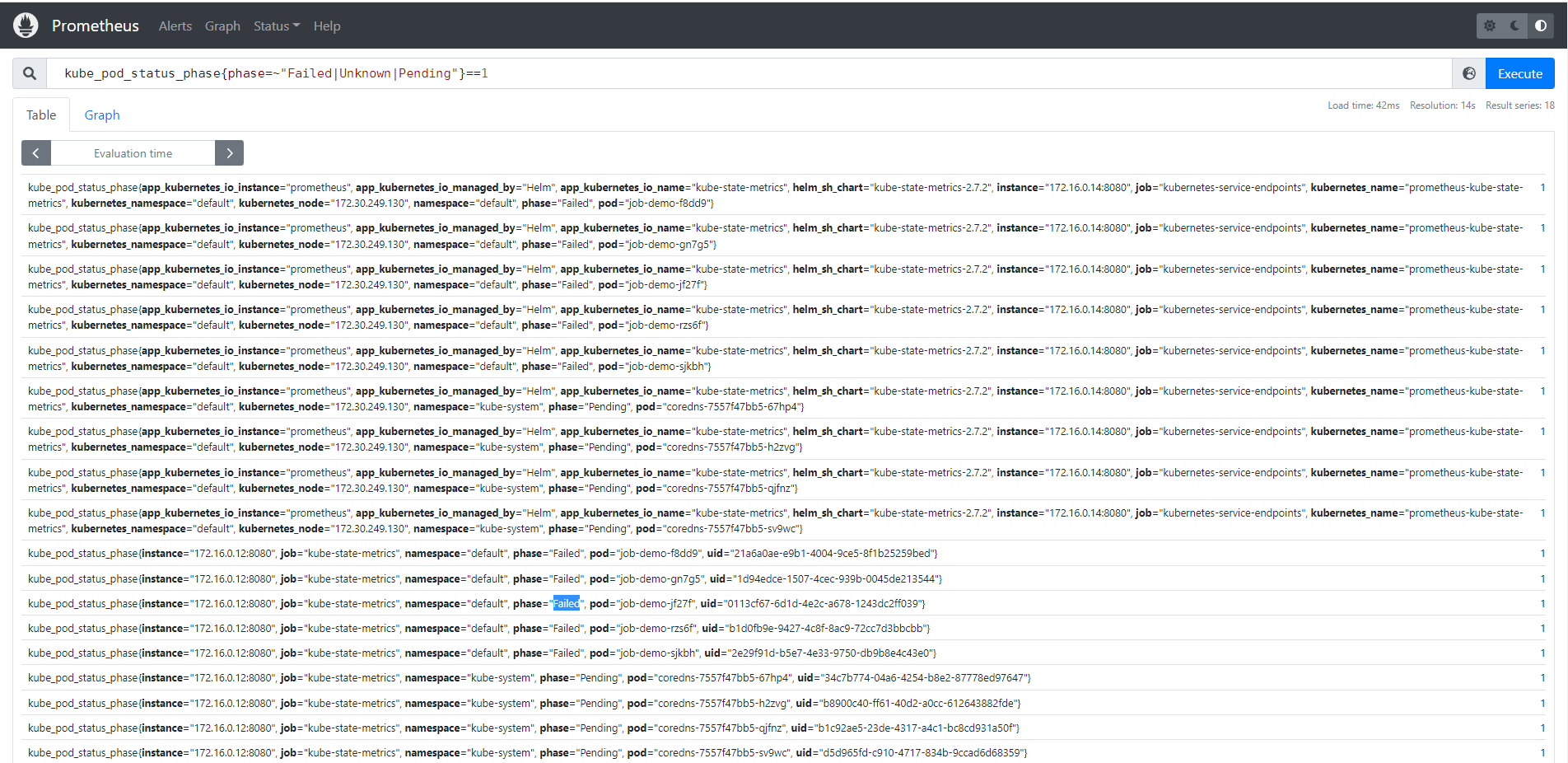Enable dark theme with moon icon
The image size is (1568, 763).
(1515, 26)
